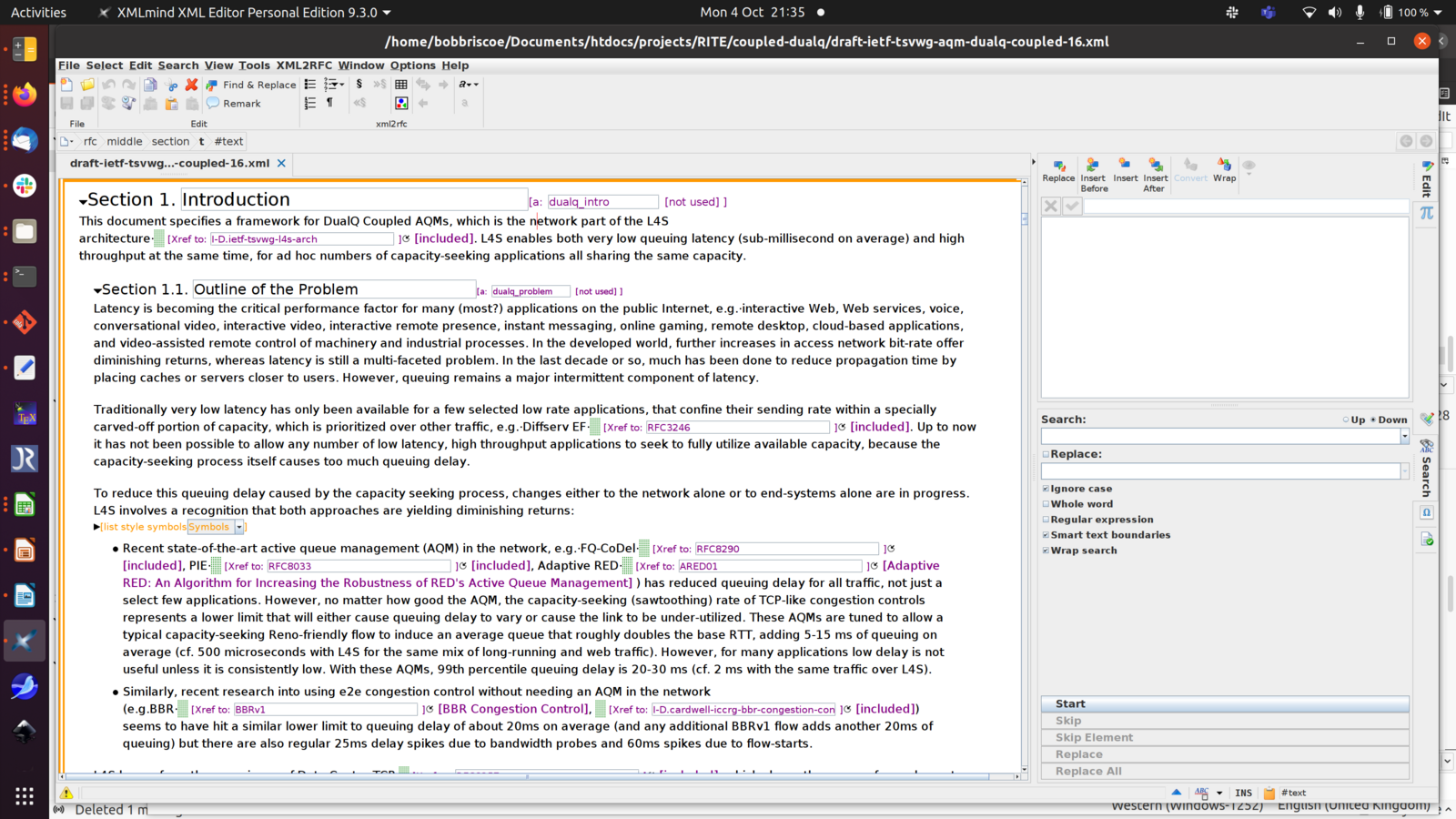Viewport: 1456px width, 819px height.
Task: Open the Tools menu
Action: point(254,66)
